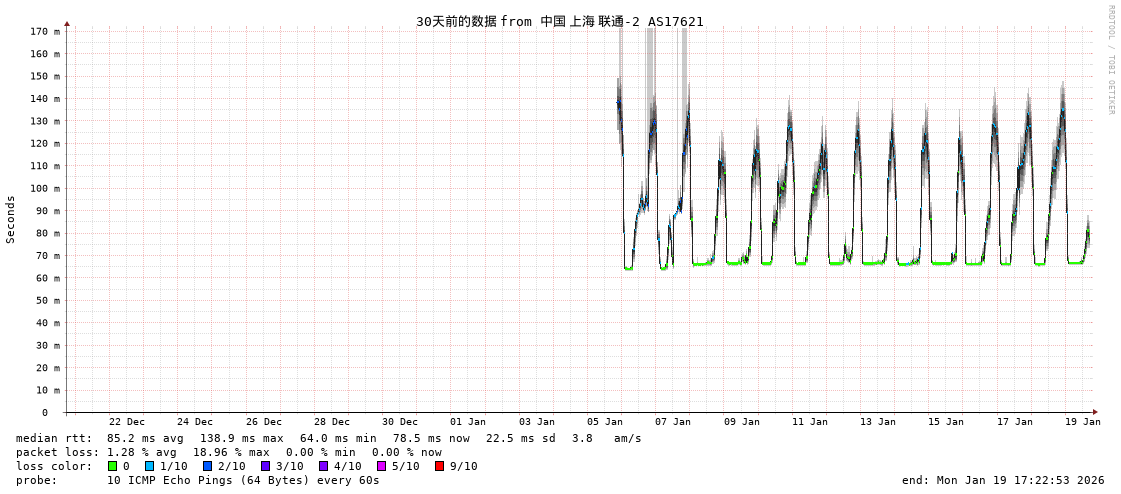Click the magenta 5/10 loss swatch
The image size is (1121, 494).
coord(381,466)
